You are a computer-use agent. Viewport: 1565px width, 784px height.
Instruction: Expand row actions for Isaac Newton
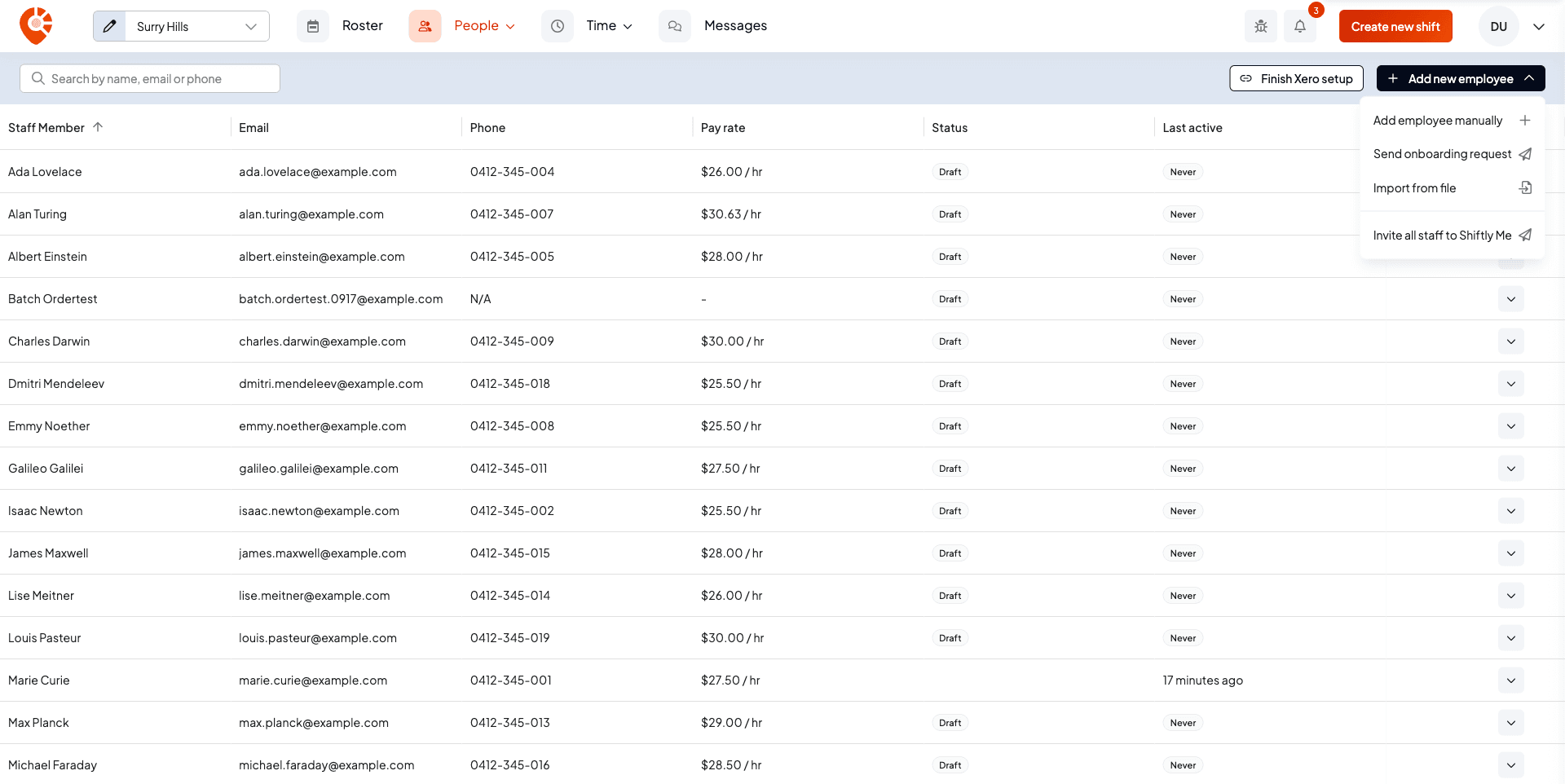coord(1511,511)
